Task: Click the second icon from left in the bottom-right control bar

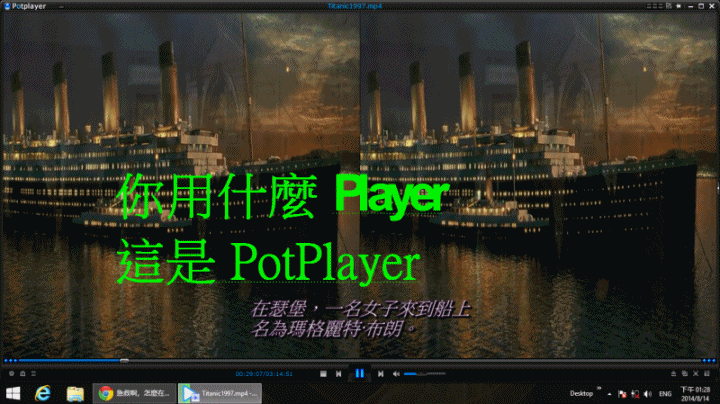Action: (x=685, y=374)
